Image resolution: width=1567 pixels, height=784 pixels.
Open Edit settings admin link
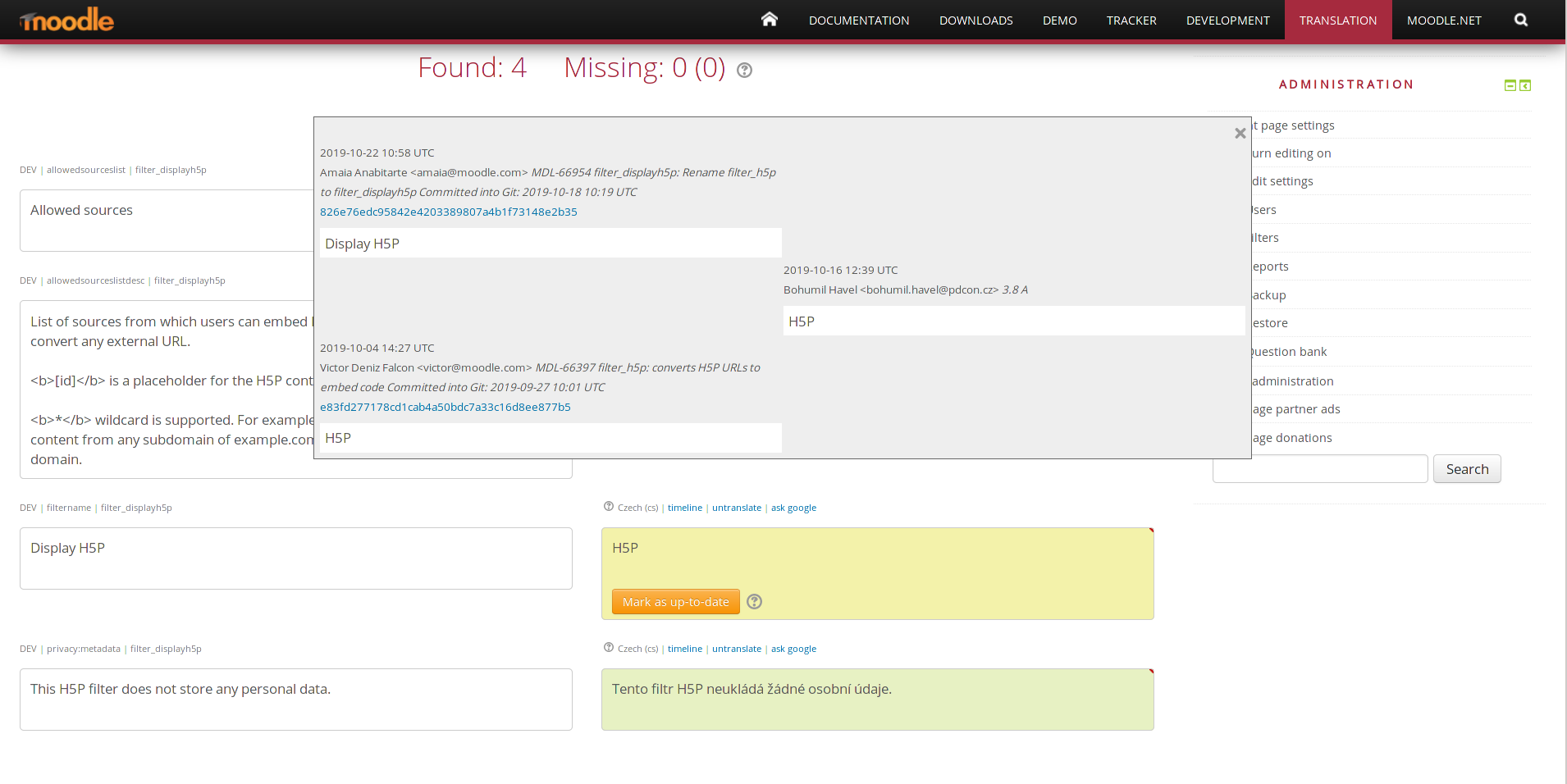point(1283,181)
